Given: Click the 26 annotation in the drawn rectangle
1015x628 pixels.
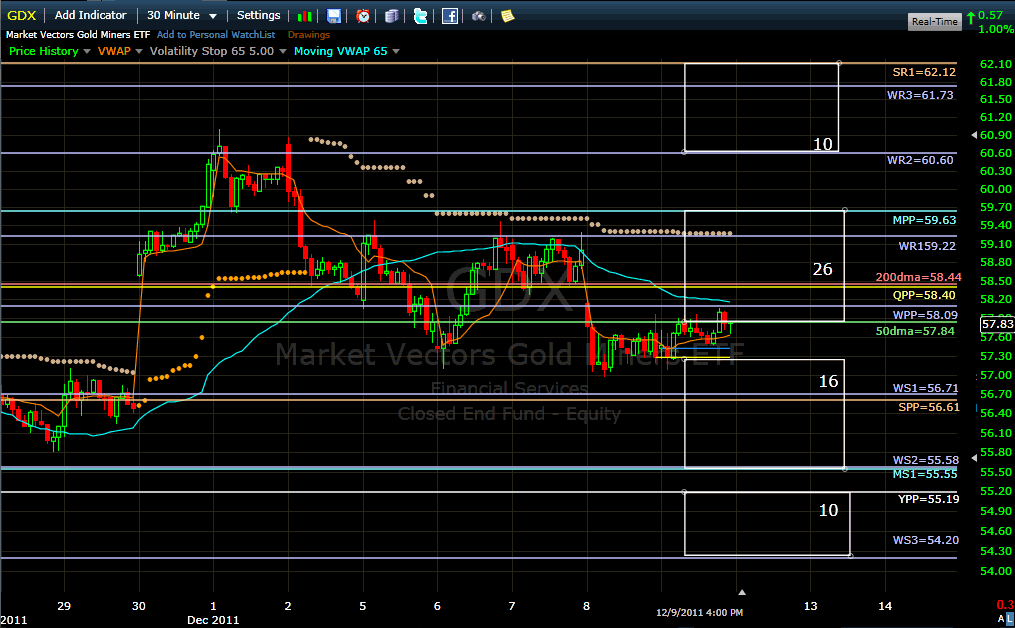Looking at the screenshot, I should click(x=822, y=269).
